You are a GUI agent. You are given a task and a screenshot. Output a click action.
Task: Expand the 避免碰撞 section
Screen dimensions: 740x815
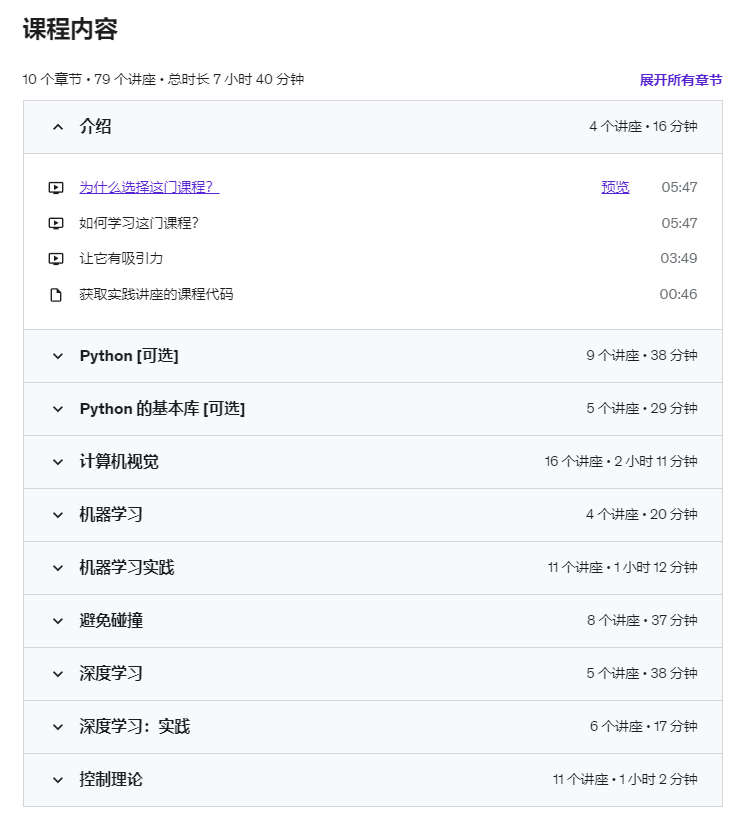point(373,621)
